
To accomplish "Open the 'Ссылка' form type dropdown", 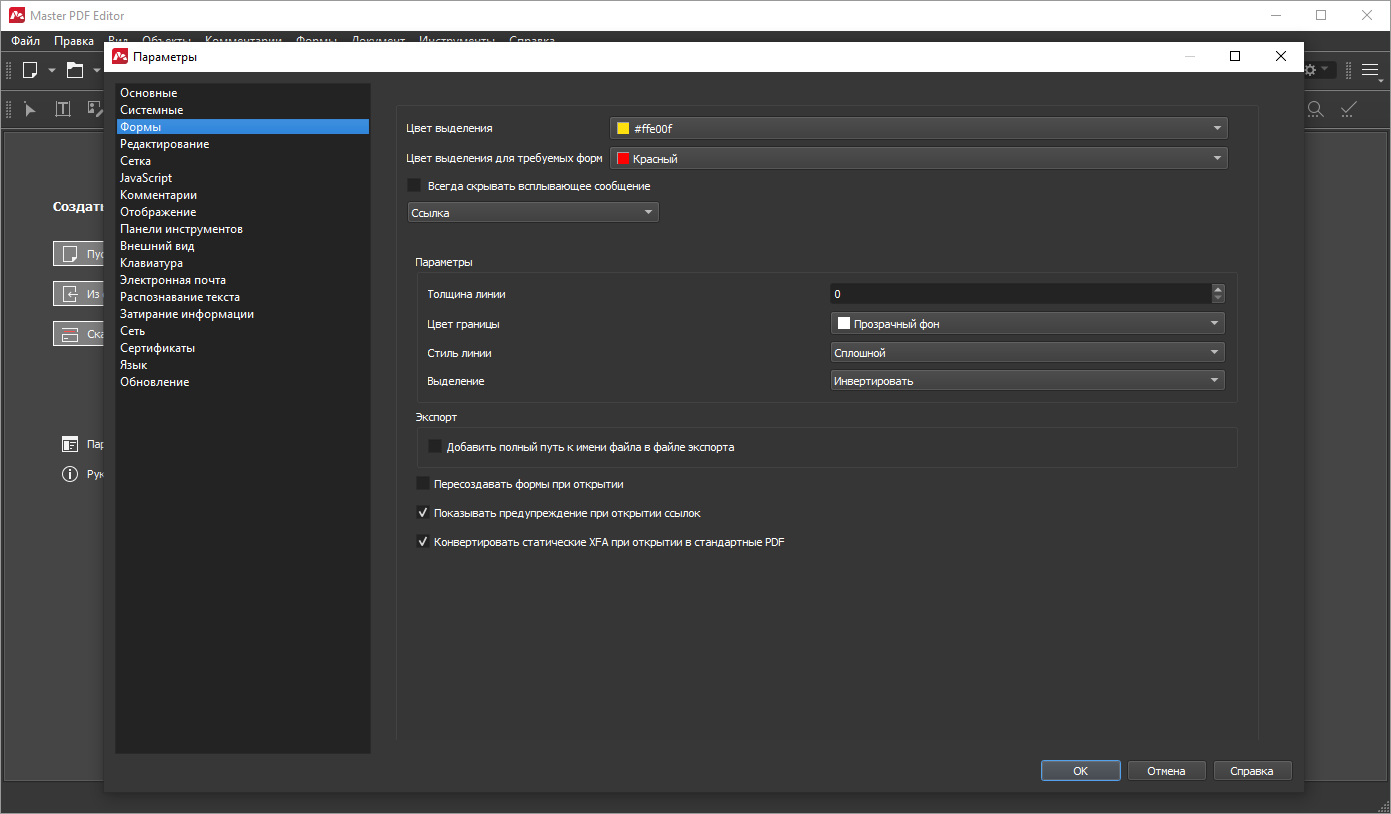I will 533,213.
